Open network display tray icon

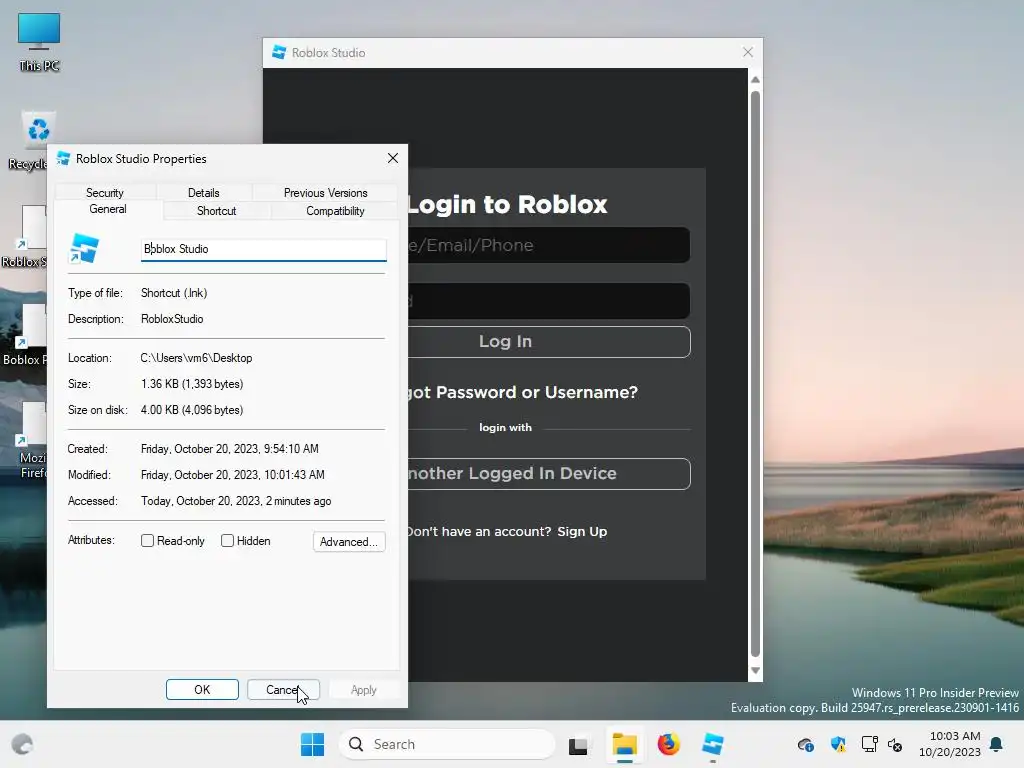(869, 744)
